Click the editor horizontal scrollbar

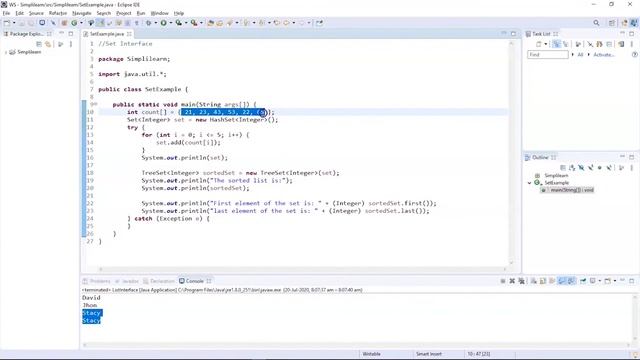click(302, 269)
